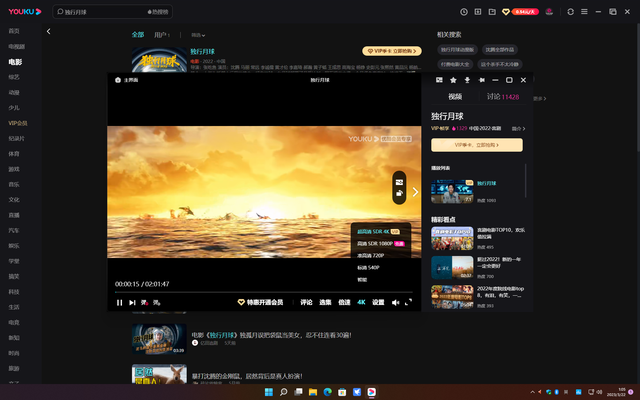
Task: Click 独行月球 result title link
Action: (202, 51)
